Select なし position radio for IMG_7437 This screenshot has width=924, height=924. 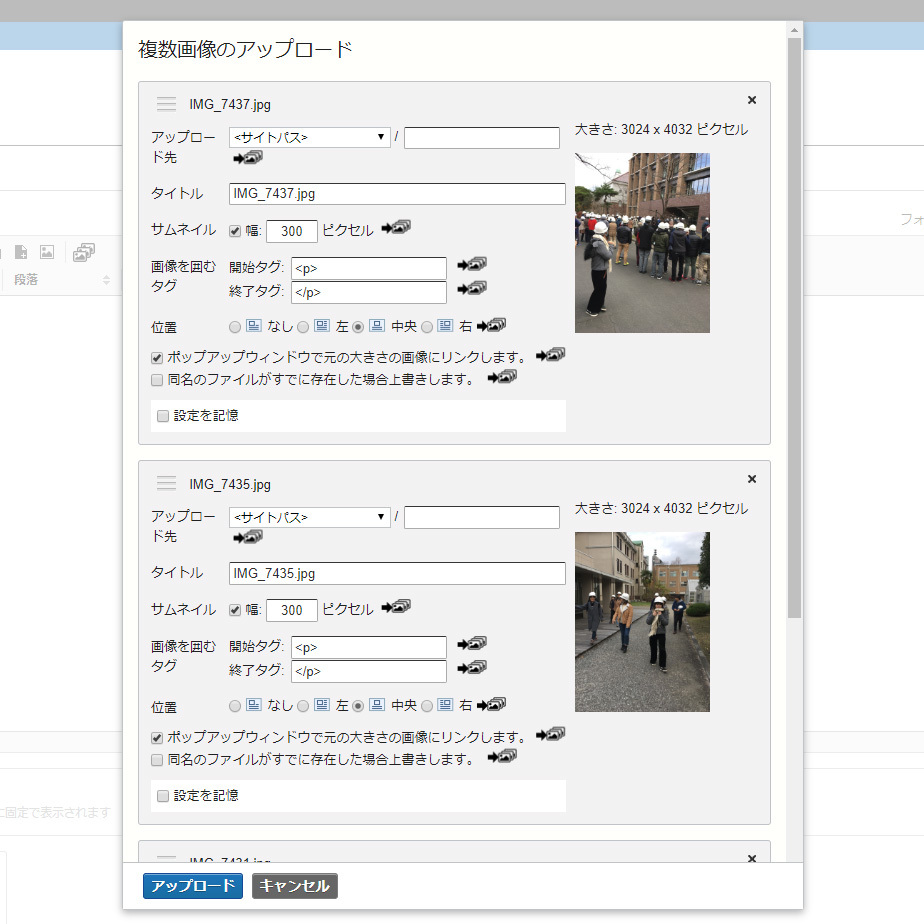(x=235, y=327)
